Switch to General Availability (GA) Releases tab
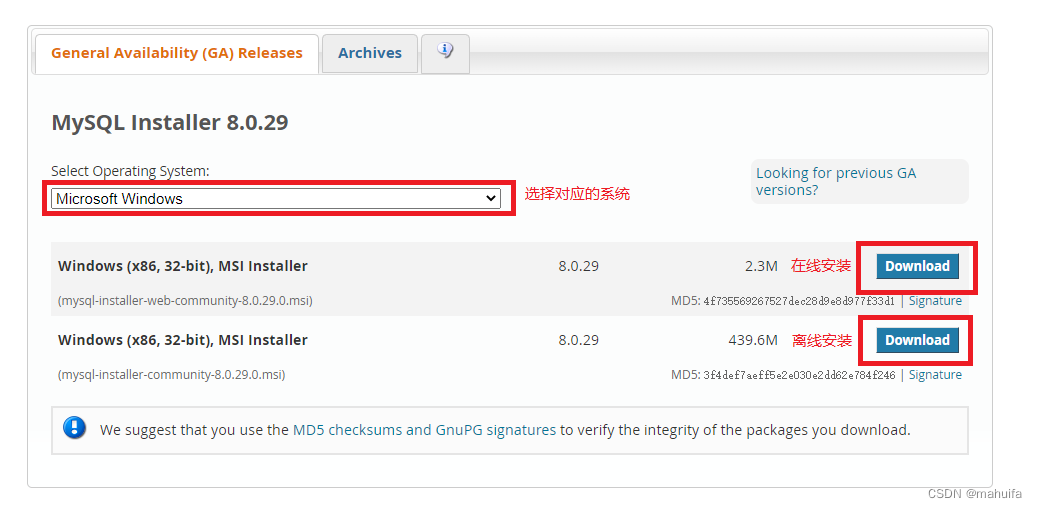 (177, 53)
